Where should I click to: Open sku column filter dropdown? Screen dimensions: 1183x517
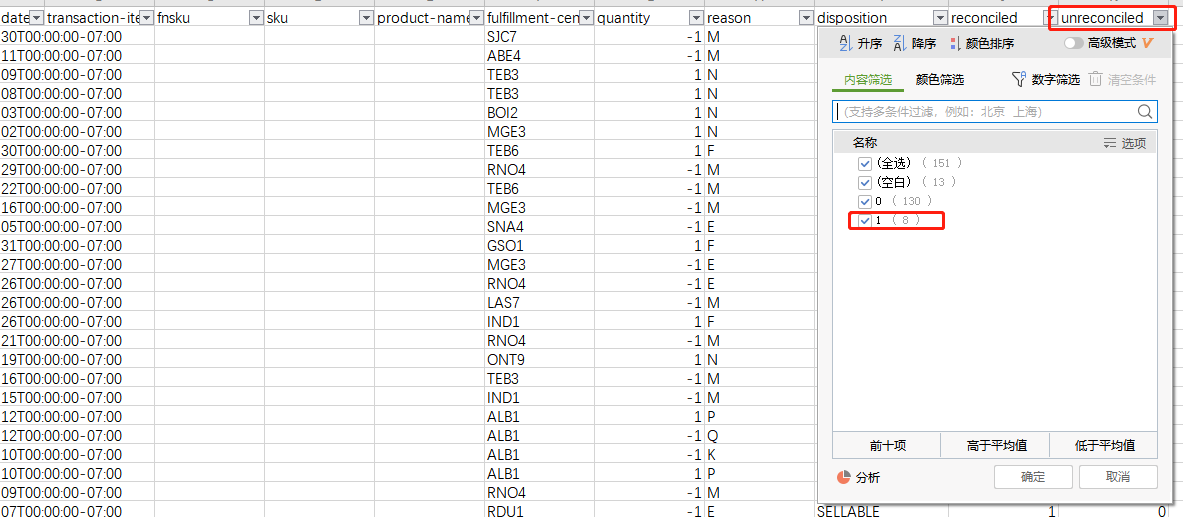(x=366, y=18)
